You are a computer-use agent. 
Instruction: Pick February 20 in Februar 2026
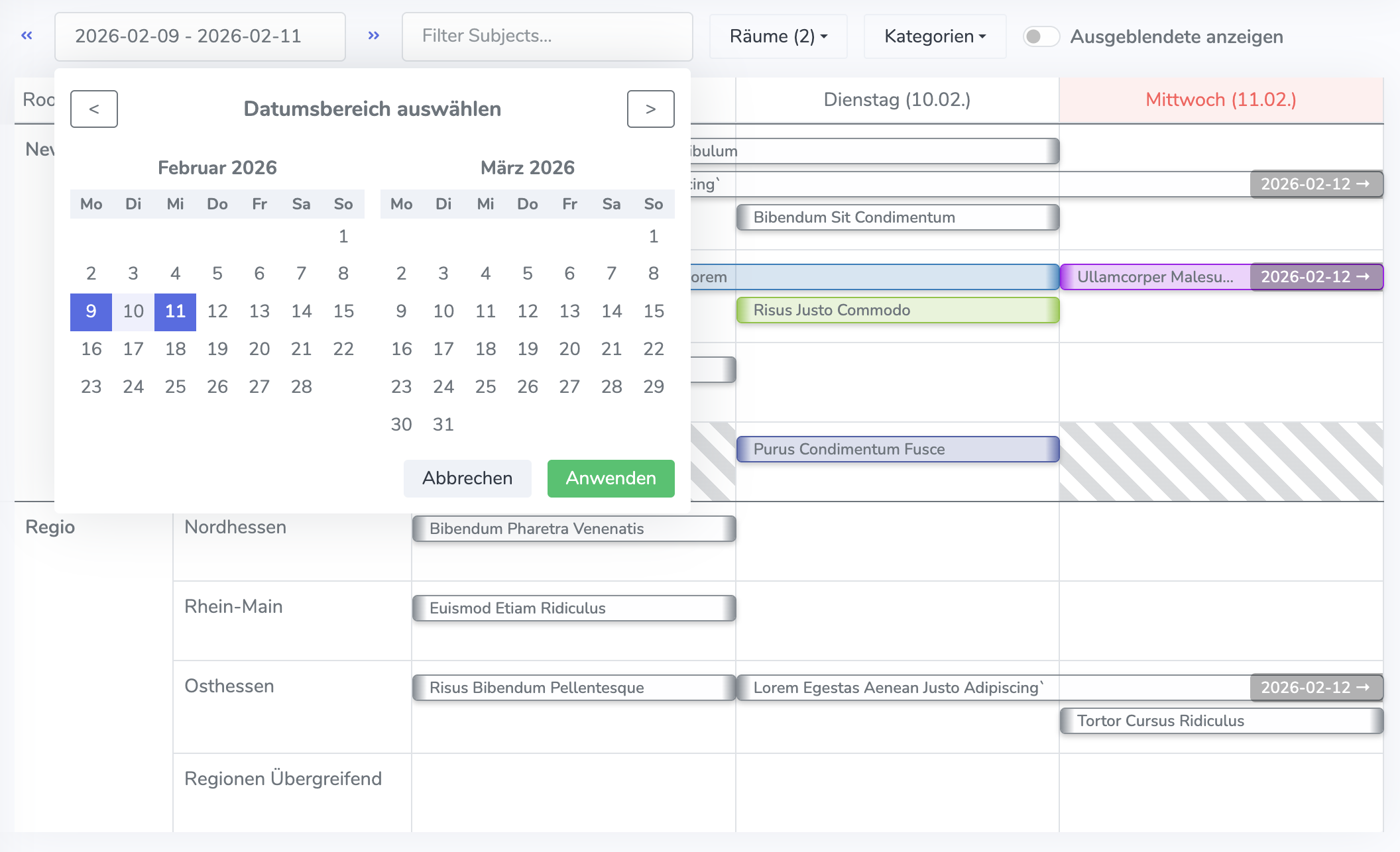(259, 349)
